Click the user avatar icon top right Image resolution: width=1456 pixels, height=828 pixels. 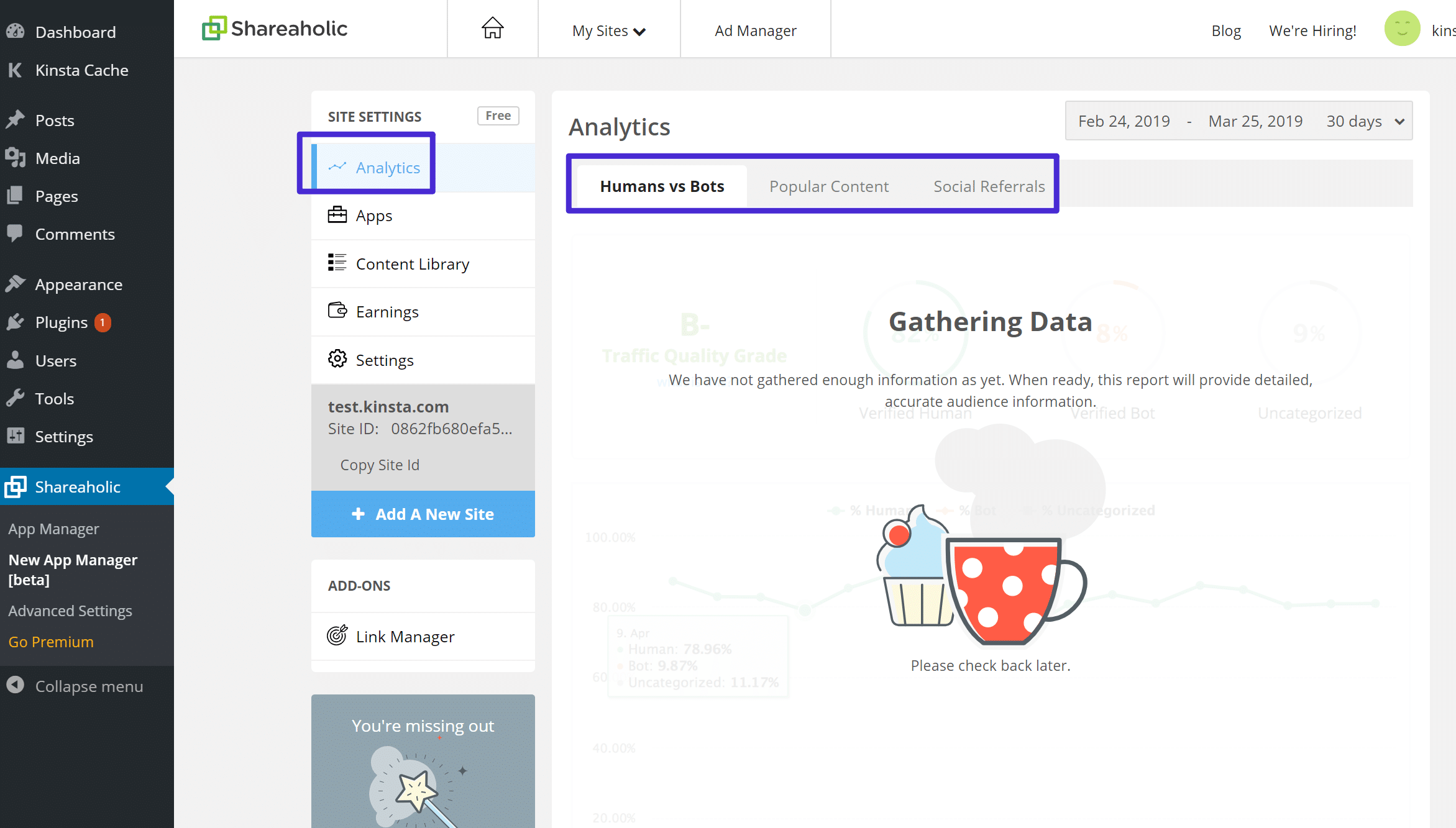1402,28
